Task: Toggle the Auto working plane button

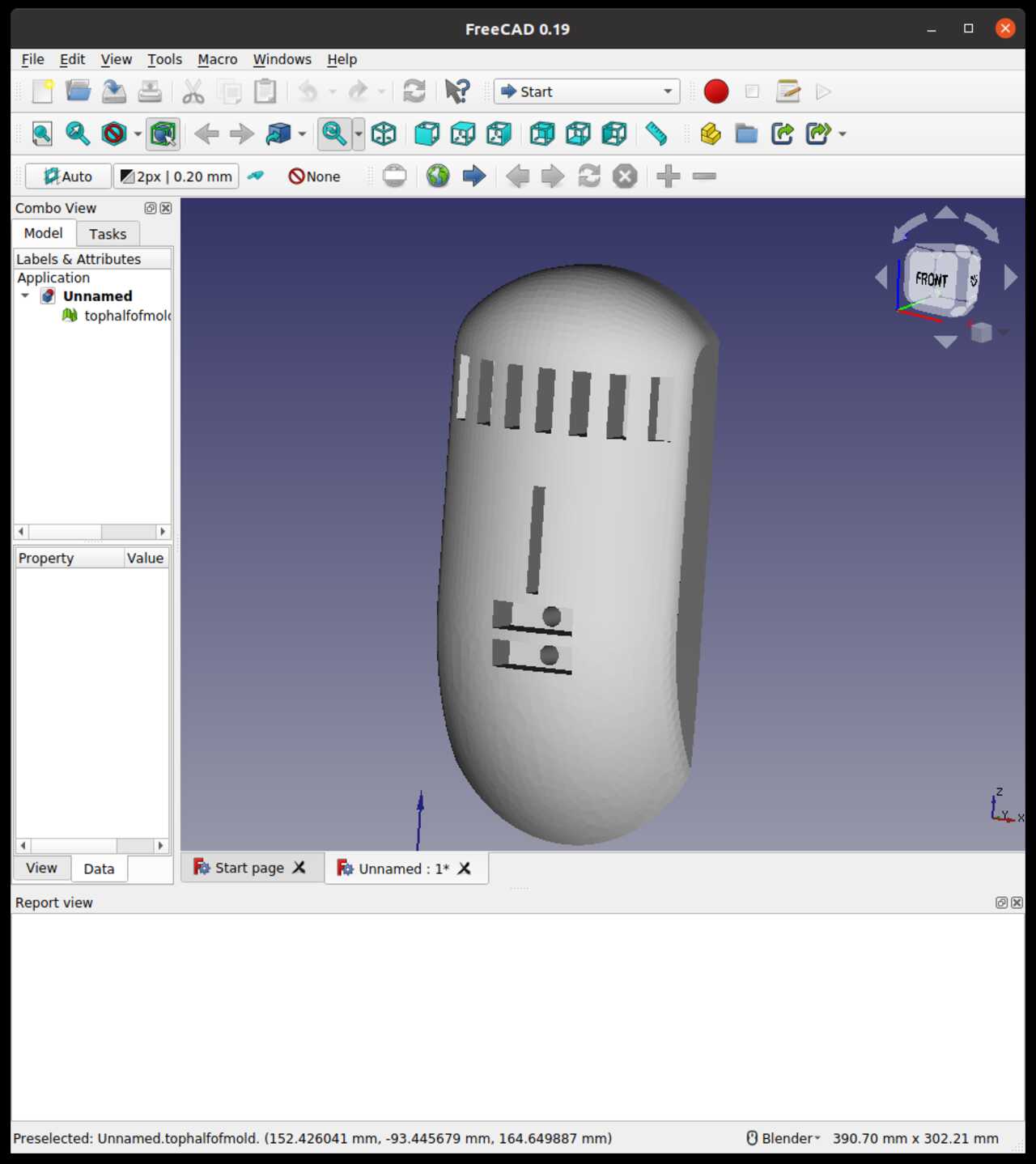Action: point(68,176)
